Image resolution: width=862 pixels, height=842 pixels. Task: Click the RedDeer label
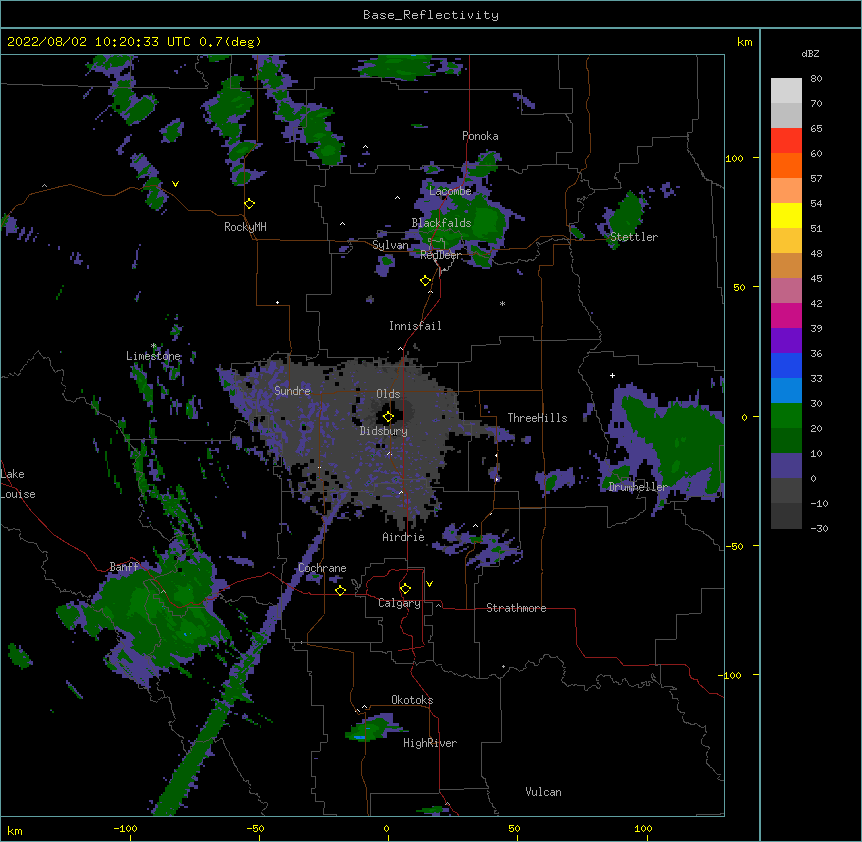click(440, 255)
